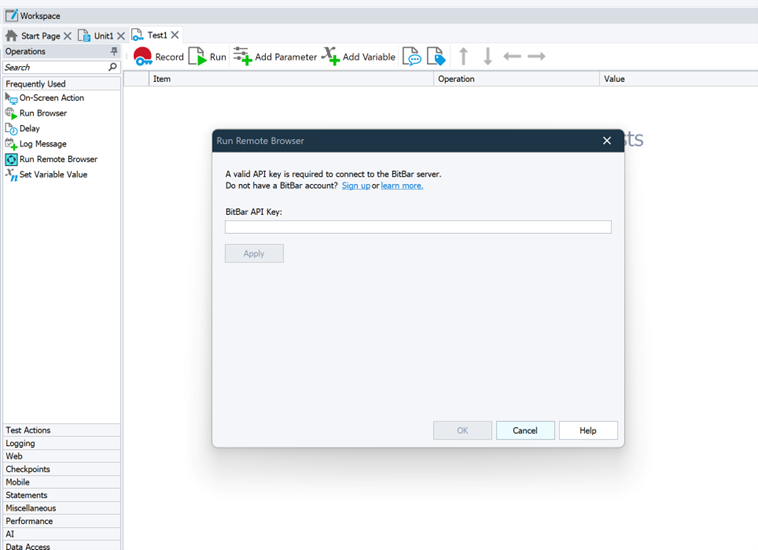Click OK in Run Remote Browser dialog
This screenshot has width=758, height=550.
click(463, 431)
